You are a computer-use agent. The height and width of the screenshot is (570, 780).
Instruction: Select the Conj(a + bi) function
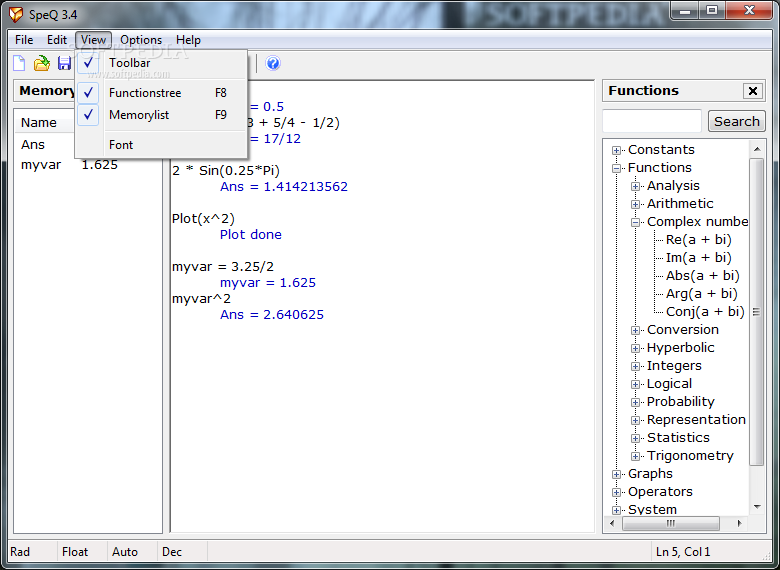point(705,312)
